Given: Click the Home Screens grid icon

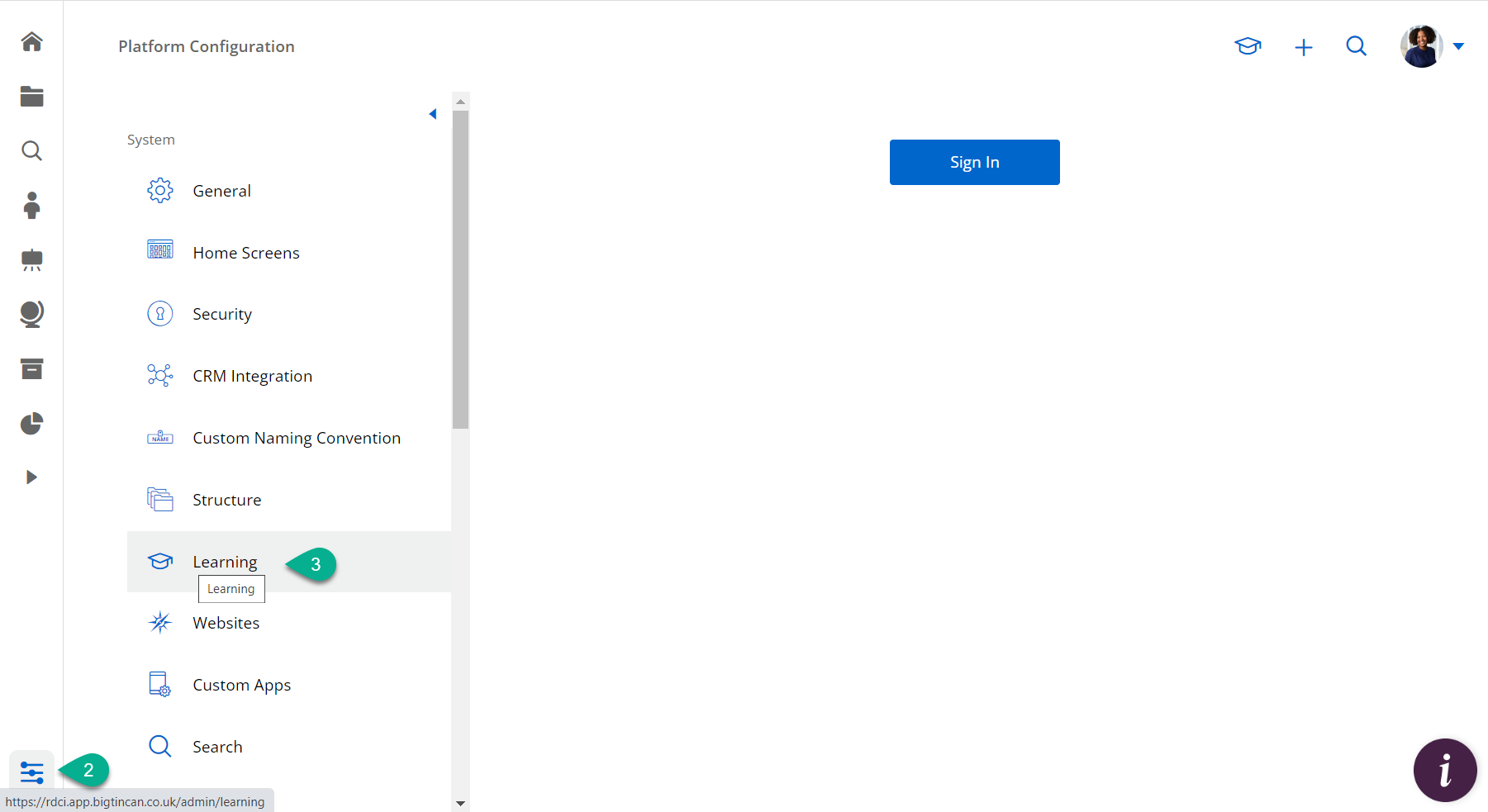Looking at the screenshot, I should click(x=160, y=249).
